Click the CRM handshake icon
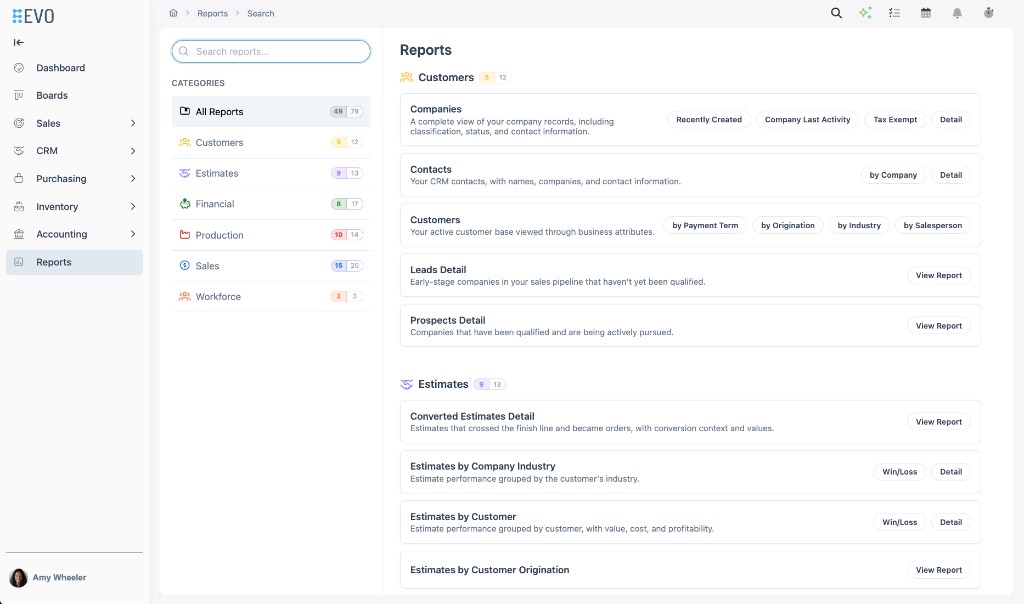Image resolution: width=1024 pixels, height=604 pixels. pos(19,151)
